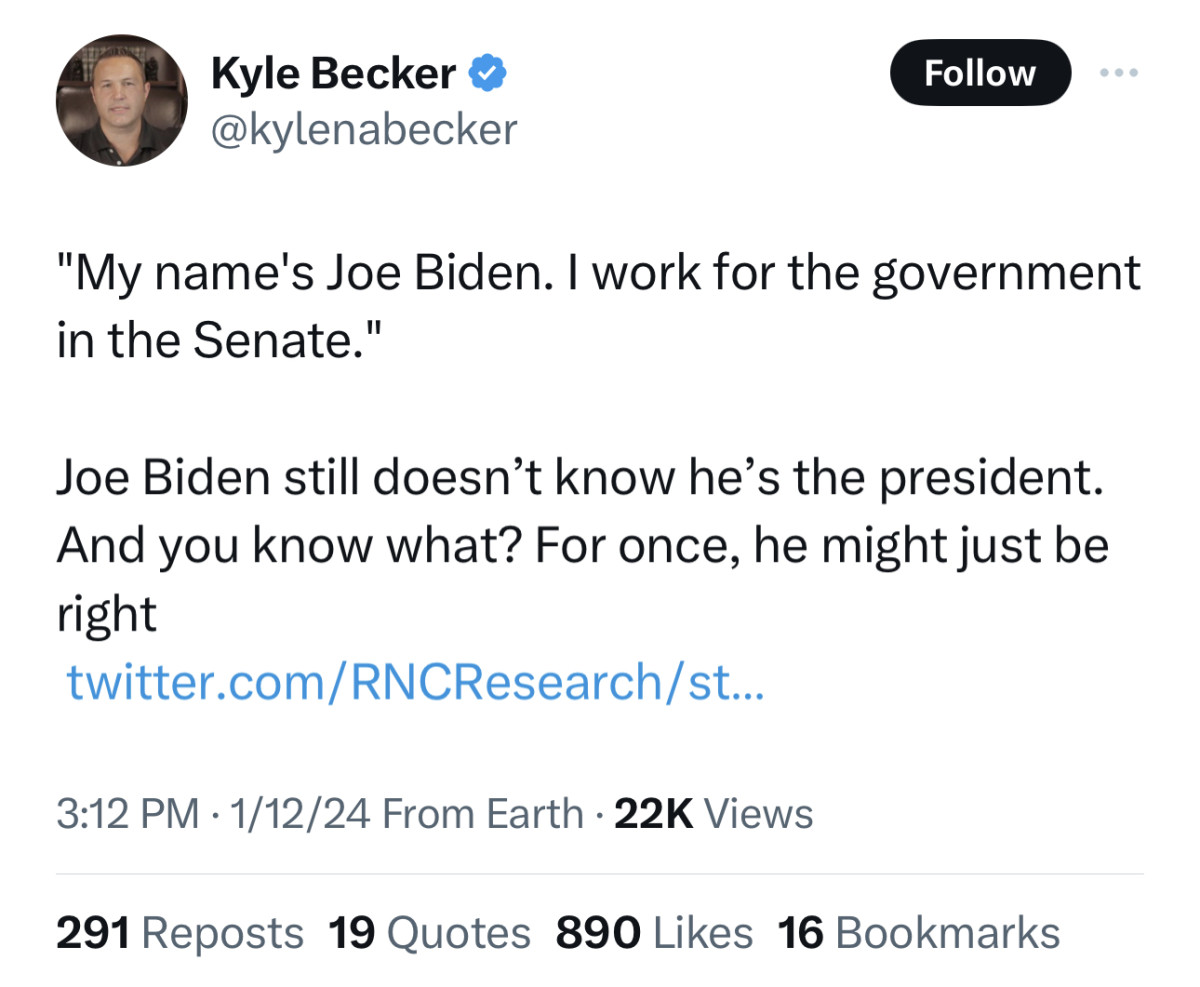Show the 890 Likes list

[x=654, y=933]
